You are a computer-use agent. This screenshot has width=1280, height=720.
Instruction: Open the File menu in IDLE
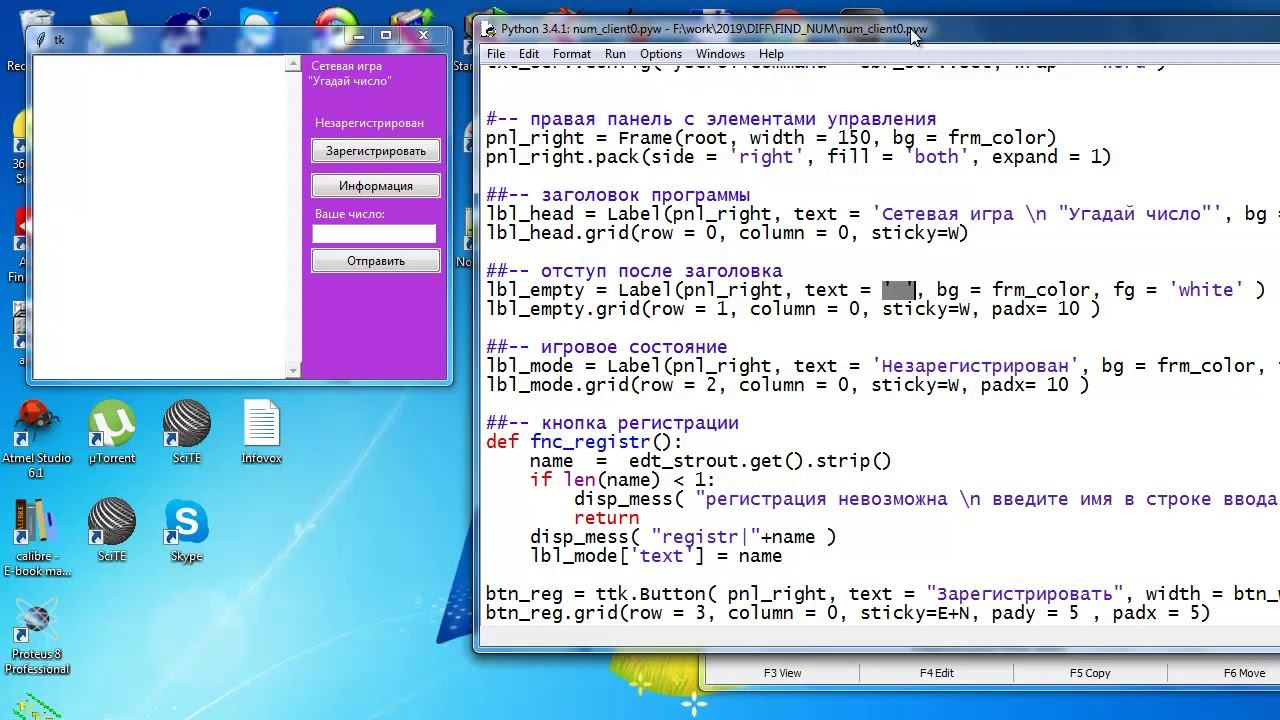(496, 54)
